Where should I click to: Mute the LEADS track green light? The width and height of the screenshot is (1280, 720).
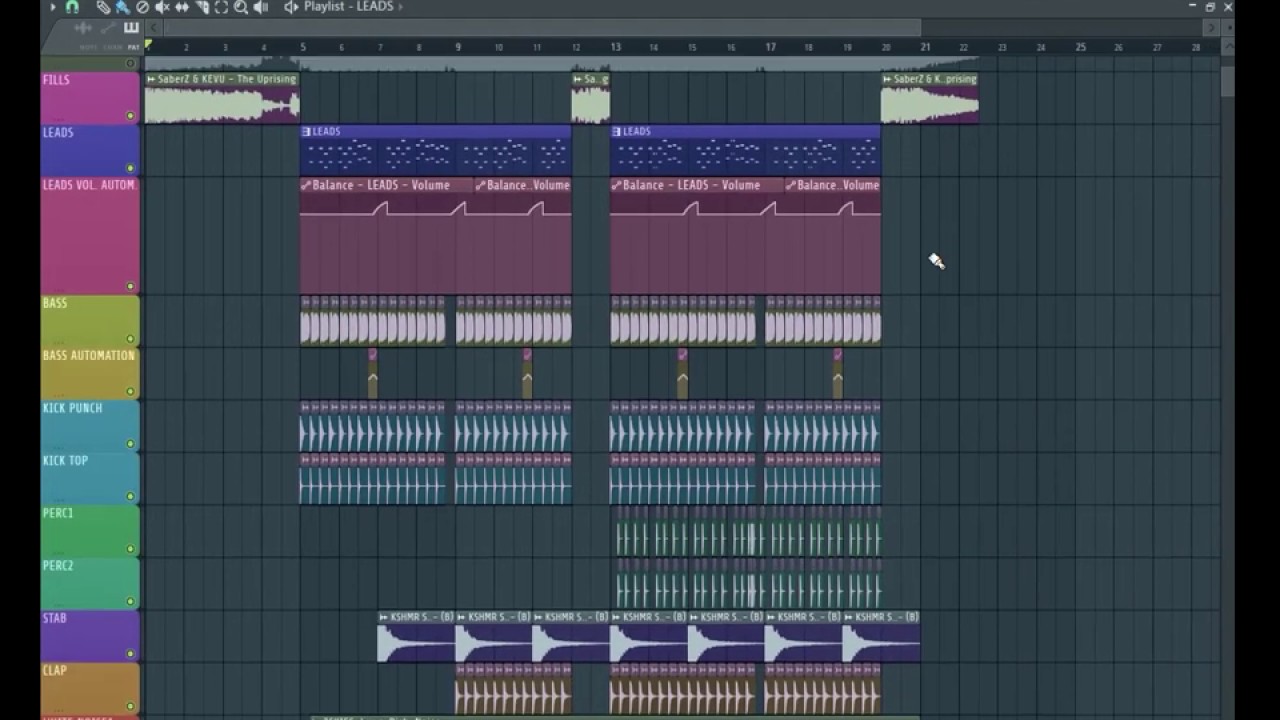(130, 168)
